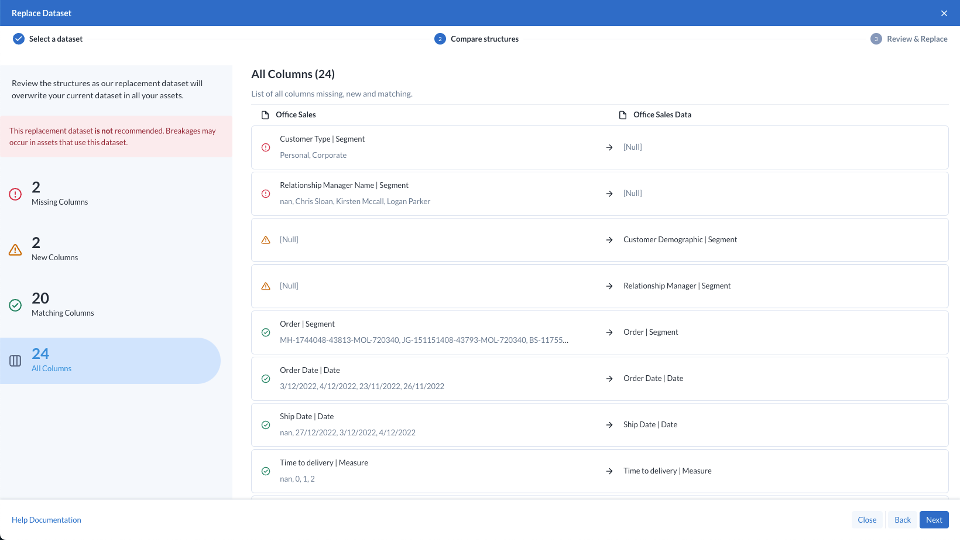Open the Help Documentation link
This screenshot has height=540, width=960.
(x=46, y=520)
